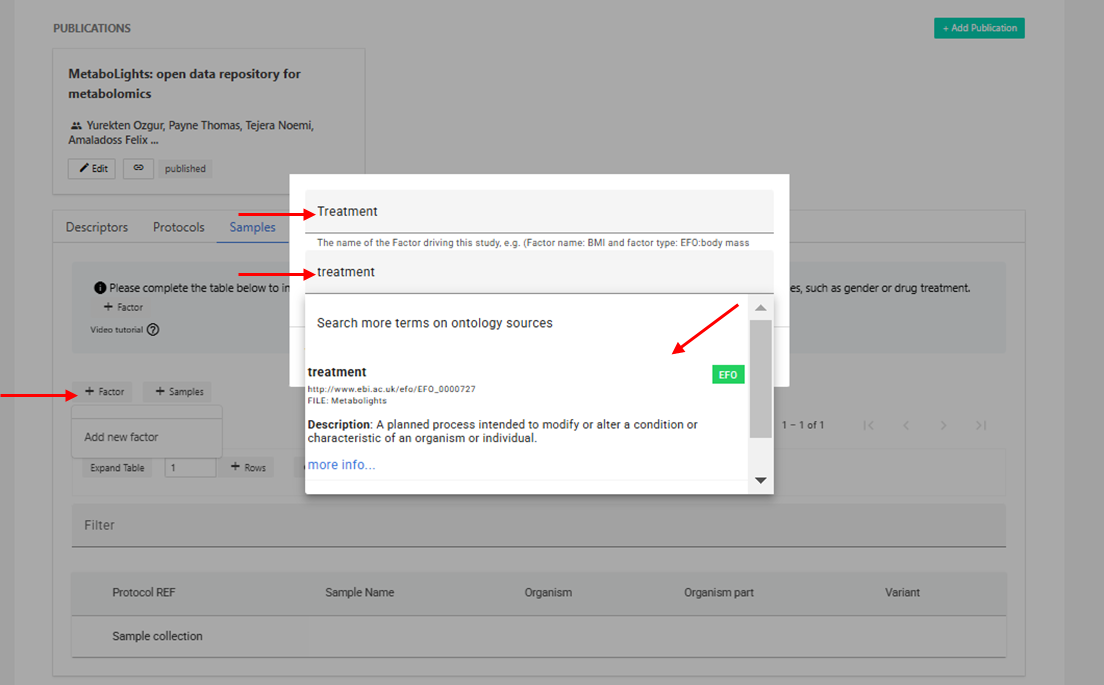Switch to the Protocols tab
This screenshot has height=685, width=1104.
pyautogui.click(x=179, y=227)
